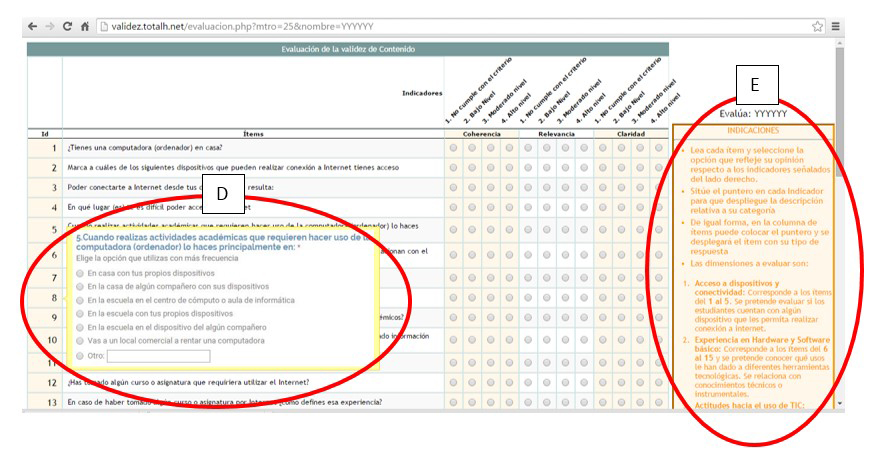This screenshot has width=876, height=456.
Task: Click the 'Evalúa: YYYYYY' label
Action: 753,114
